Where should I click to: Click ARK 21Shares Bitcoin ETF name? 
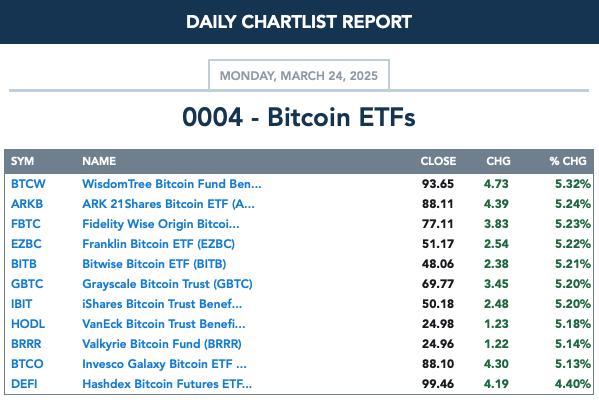tap(168, 204)
